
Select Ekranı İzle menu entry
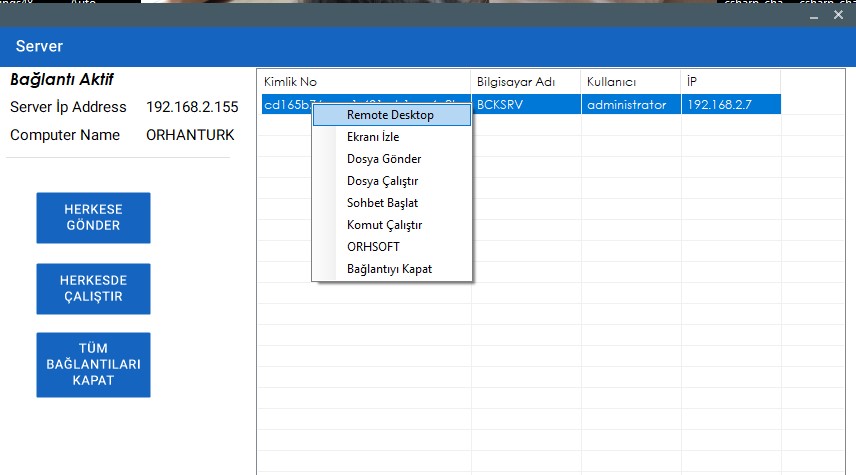tap(391, 137)
